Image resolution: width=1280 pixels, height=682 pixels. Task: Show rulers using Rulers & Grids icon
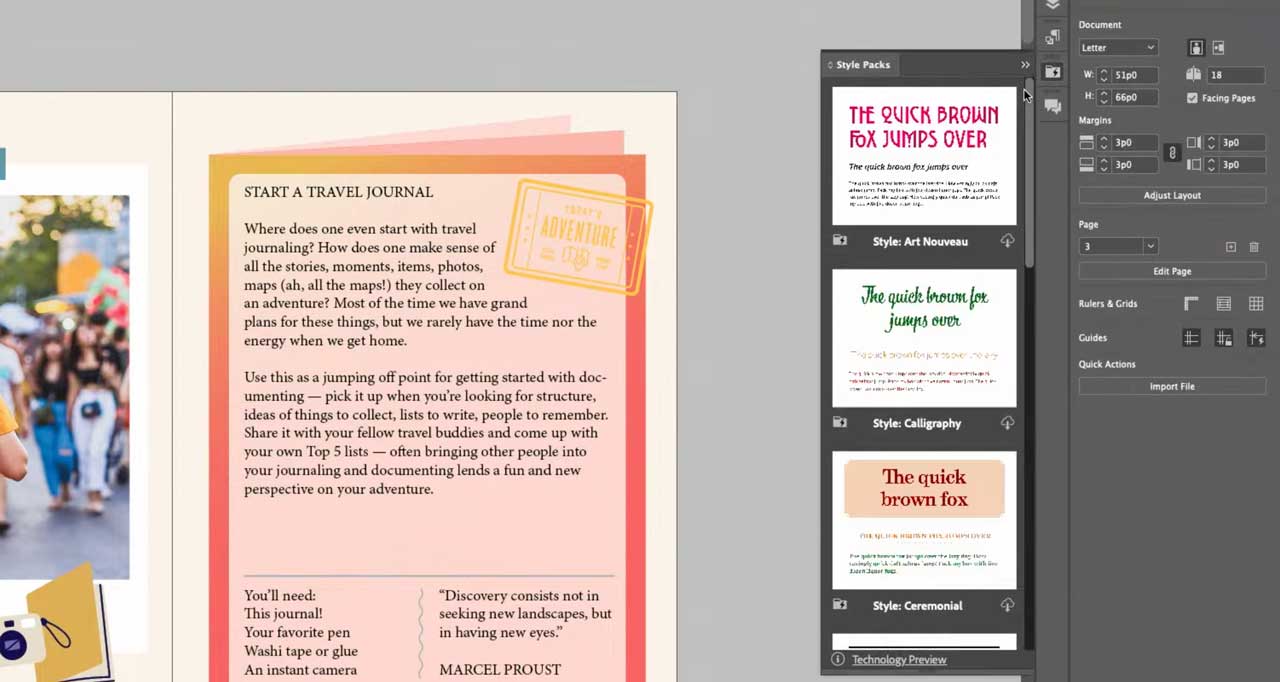[x=1191, y=304]
